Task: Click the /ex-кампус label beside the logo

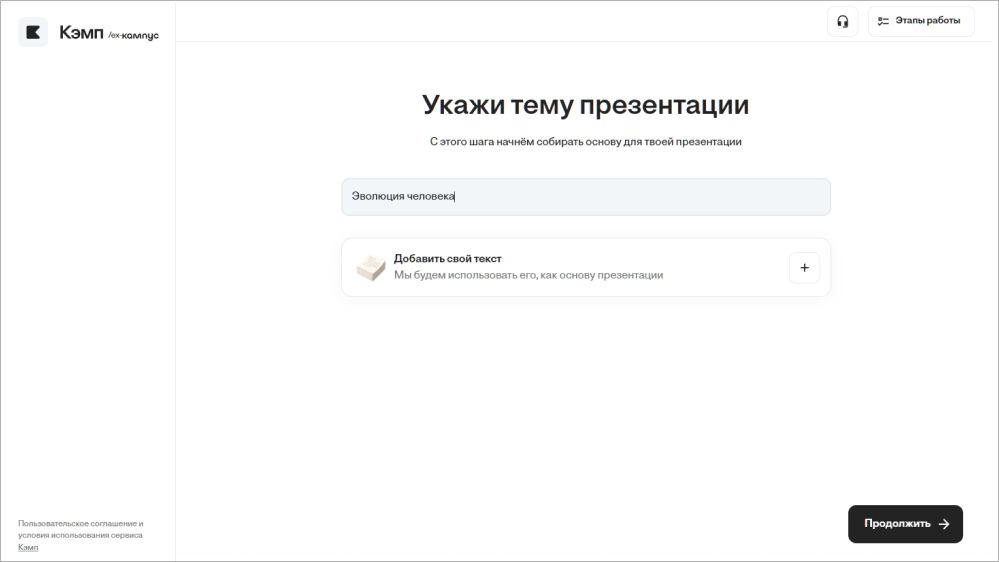Action: [133, 35]
